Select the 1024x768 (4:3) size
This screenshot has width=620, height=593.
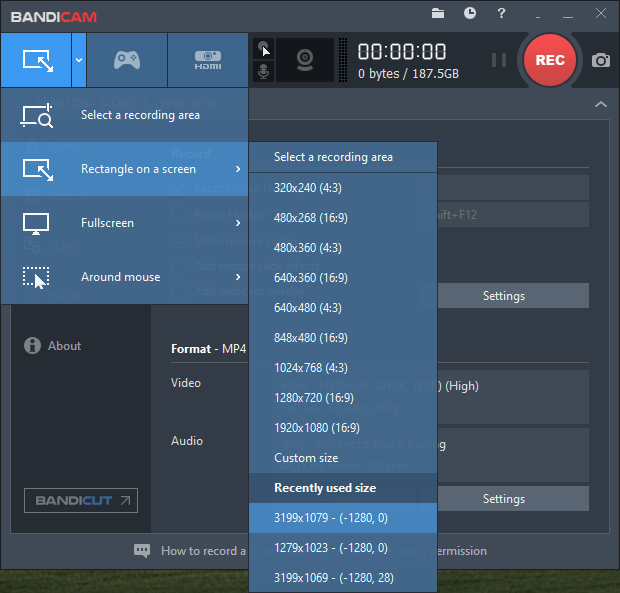click(x=343, y=368)
